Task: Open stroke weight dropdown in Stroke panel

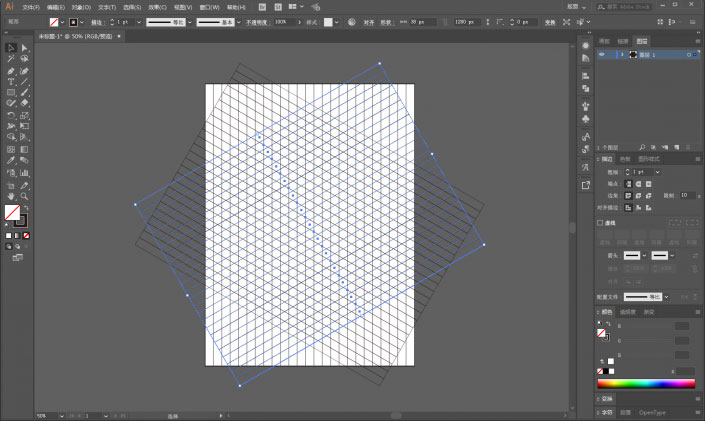Action: [657, 172]
